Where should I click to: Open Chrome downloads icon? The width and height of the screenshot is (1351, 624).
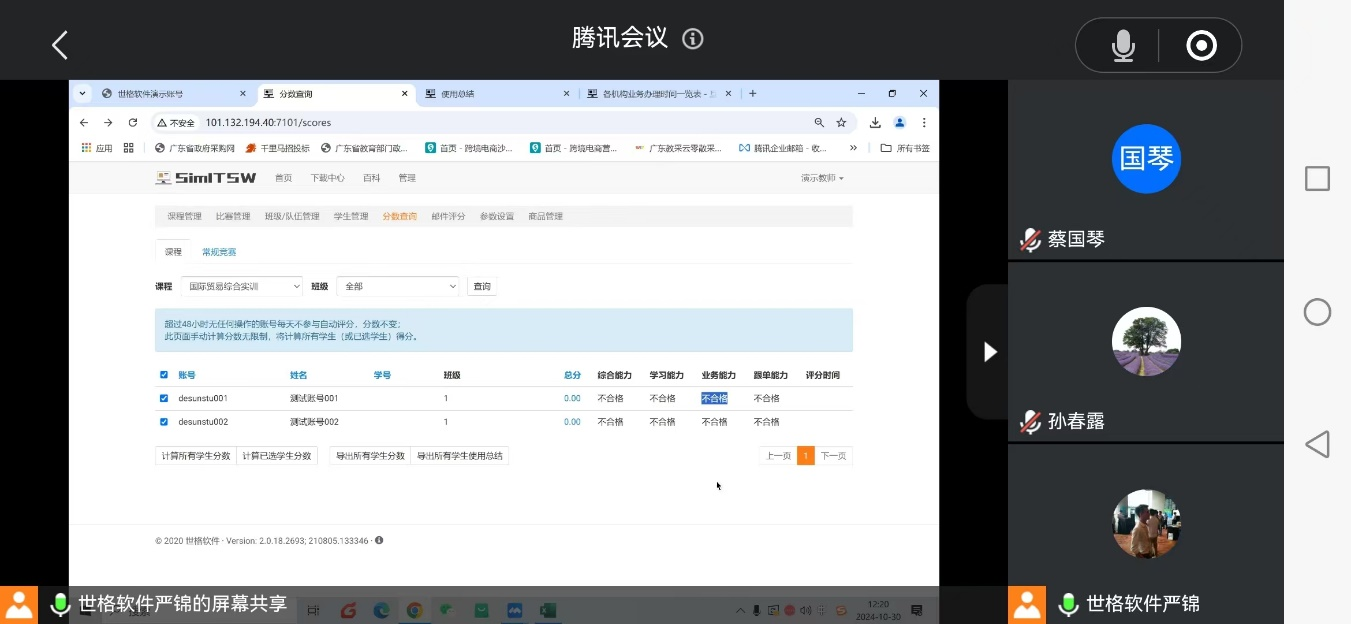point(875,123)
